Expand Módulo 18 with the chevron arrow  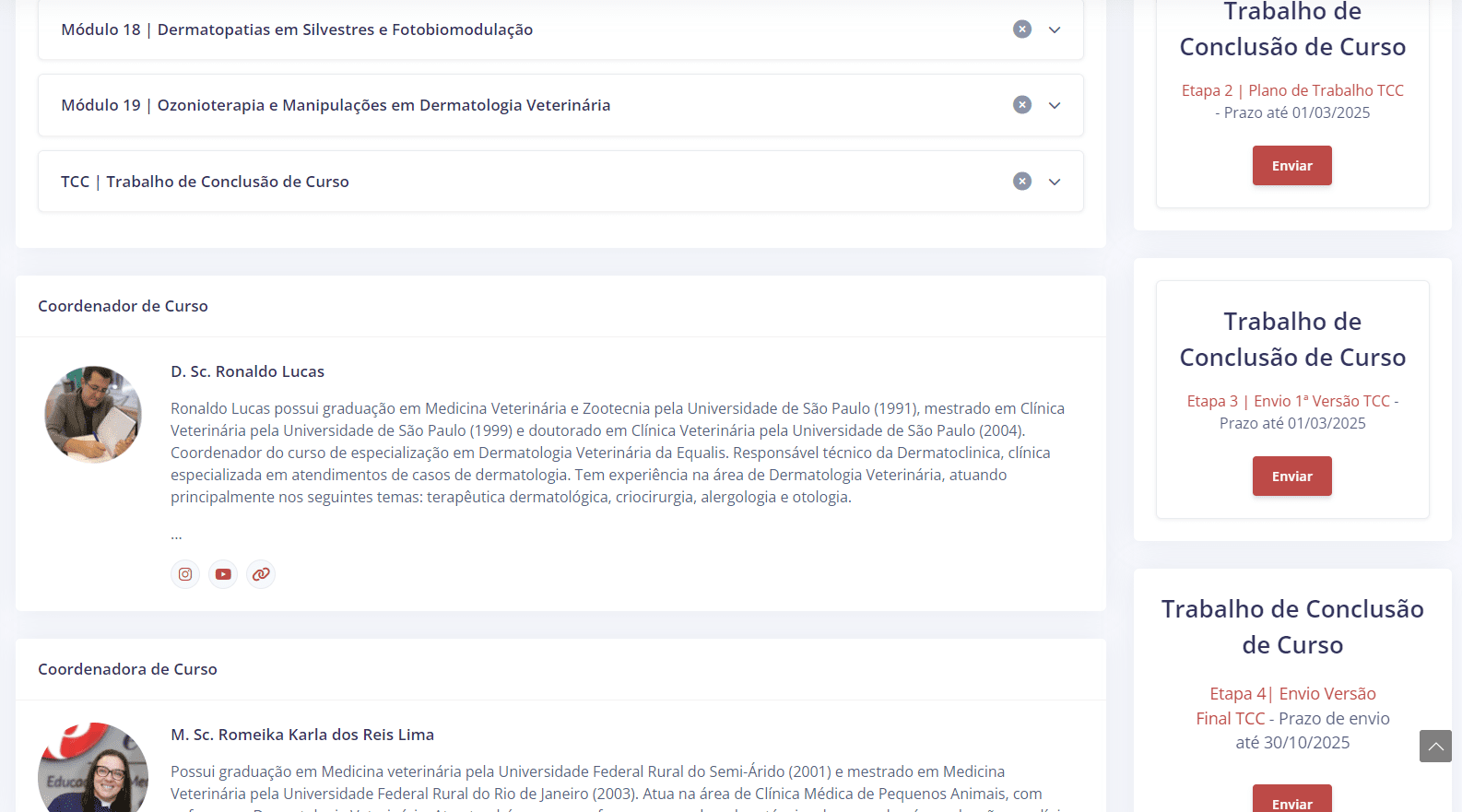click(1055, 29)
